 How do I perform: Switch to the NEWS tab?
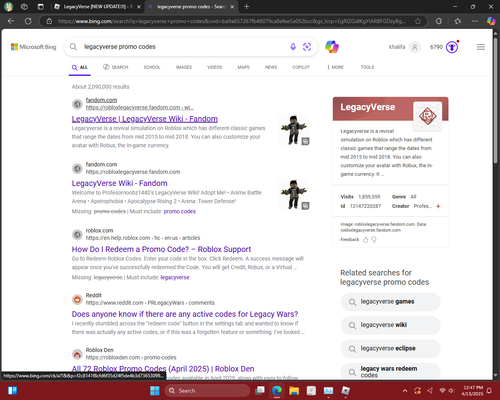coord(271,67)
